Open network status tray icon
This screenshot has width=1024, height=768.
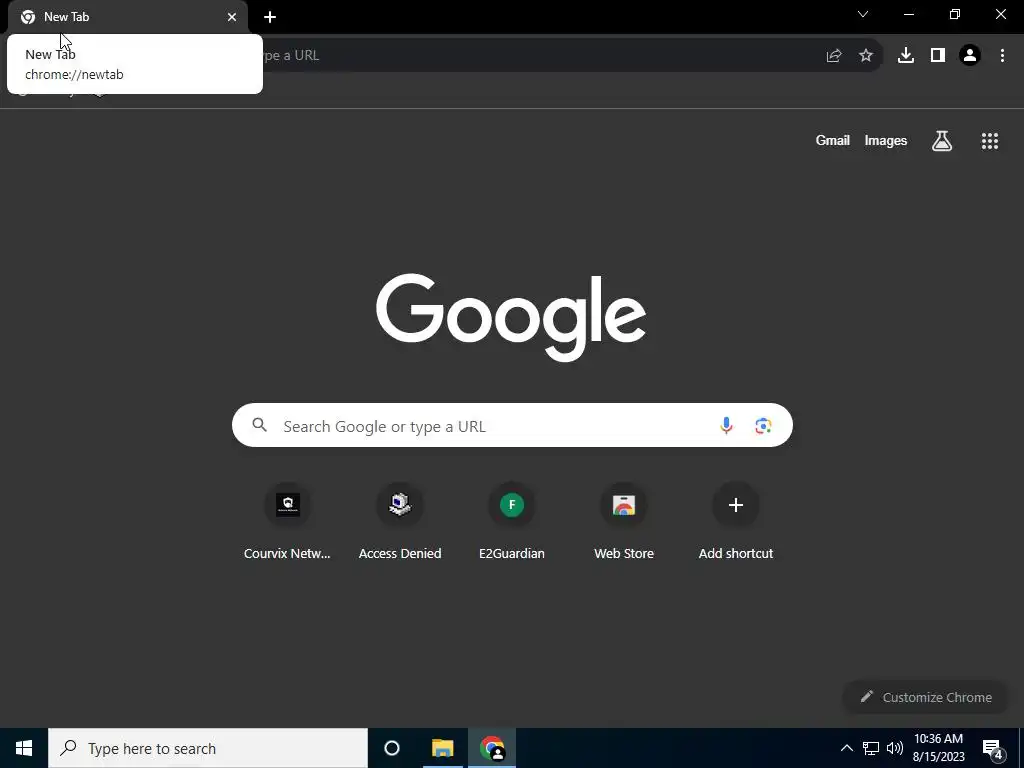tap(871, 748)
